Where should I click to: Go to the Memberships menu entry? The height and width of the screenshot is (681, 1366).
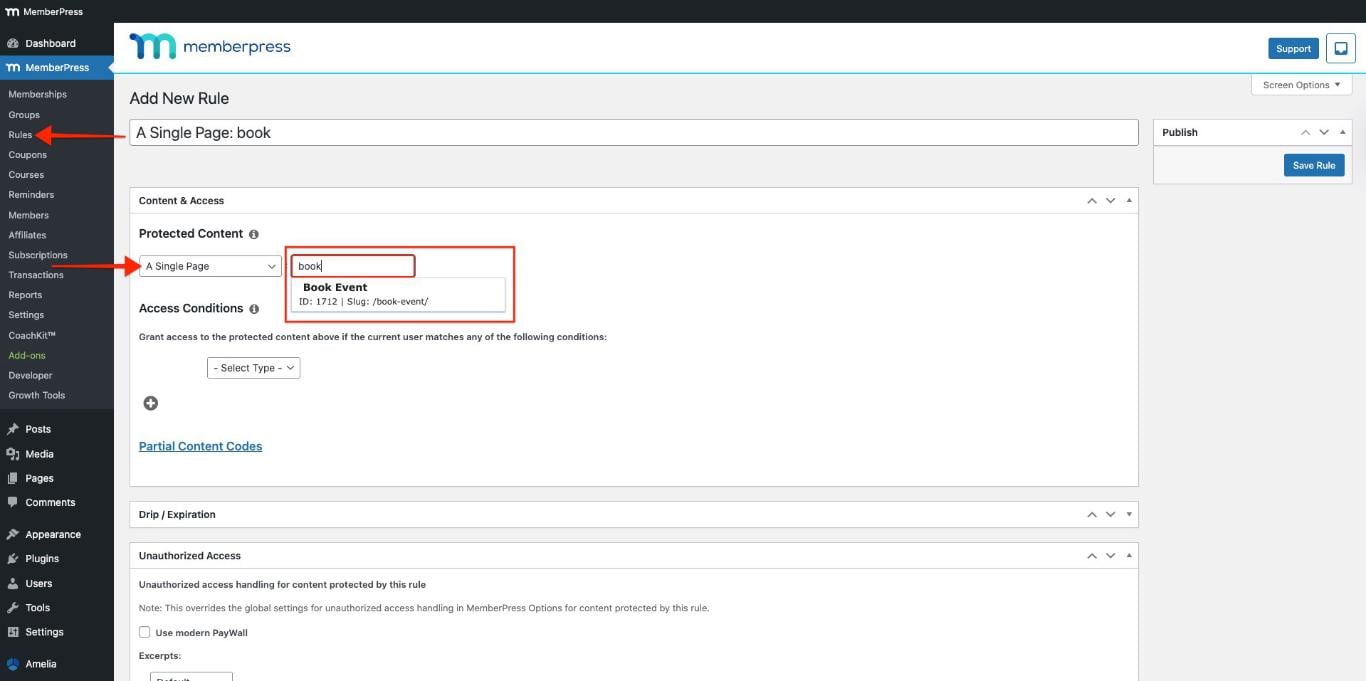[37, 93]
